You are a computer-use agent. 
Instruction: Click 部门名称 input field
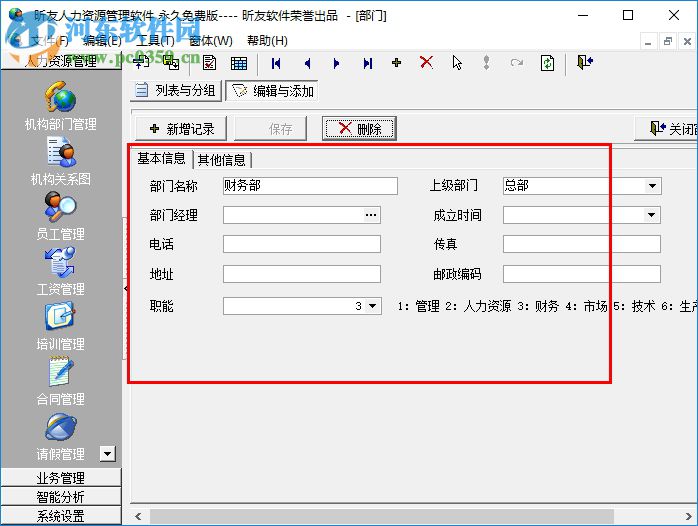point(310,186)
